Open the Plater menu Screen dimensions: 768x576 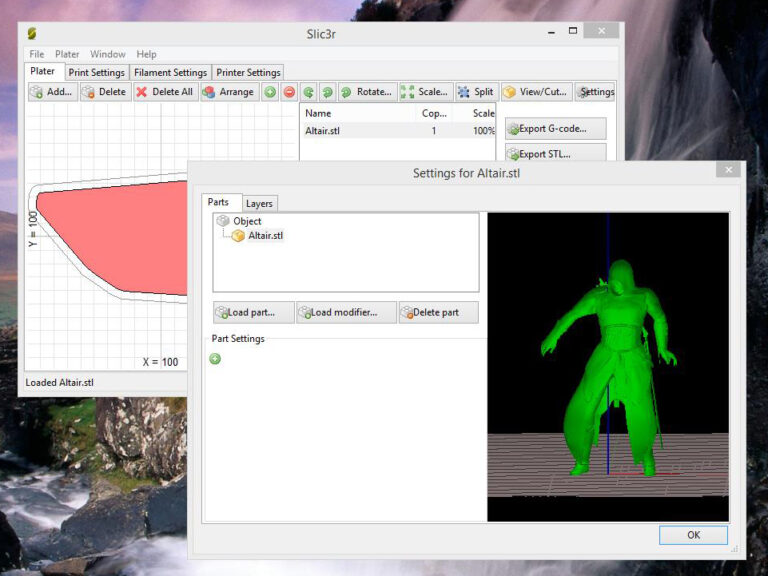pyautogui.click(x=67, y=54)
